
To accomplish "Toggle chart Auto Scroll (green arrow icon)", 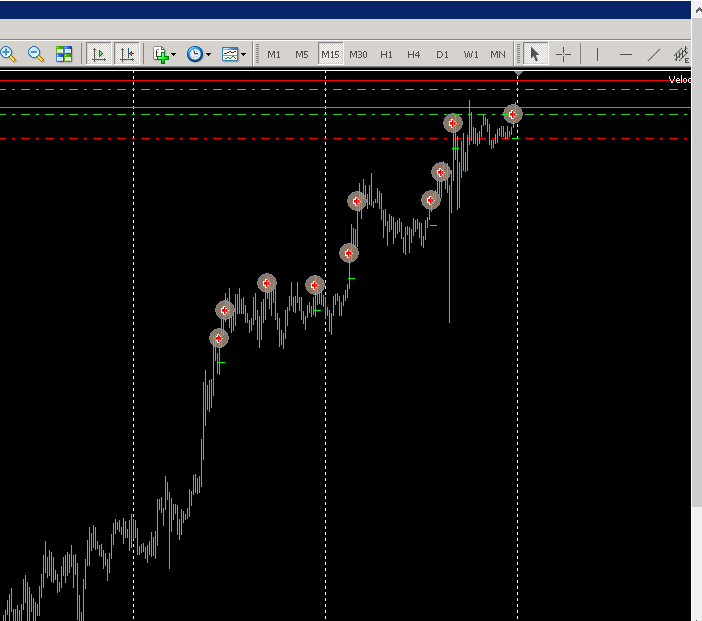I will [x=98, y=54].
